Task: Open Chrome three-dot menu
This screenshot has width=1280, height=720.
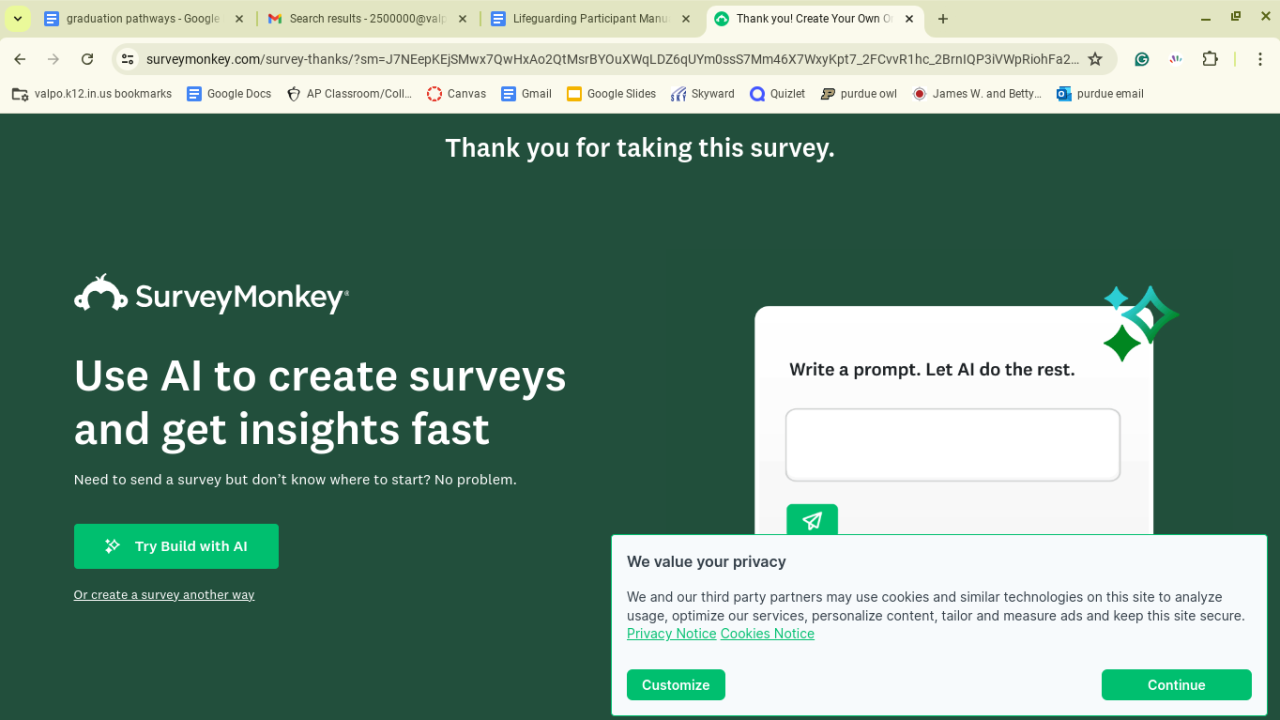Action: click(1260, 59)
